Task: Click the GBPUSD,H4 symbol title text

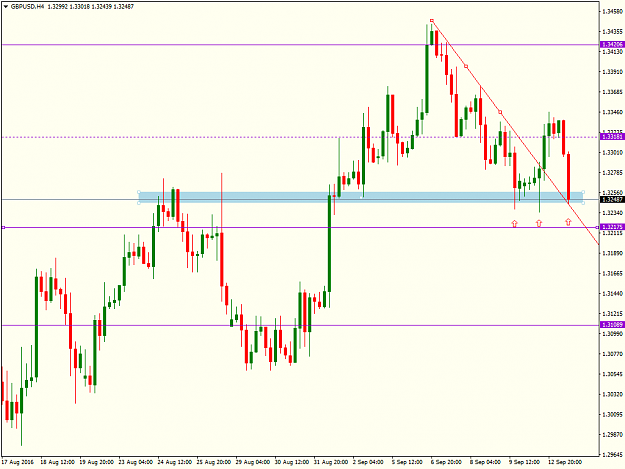Action: tap(28, 6)
